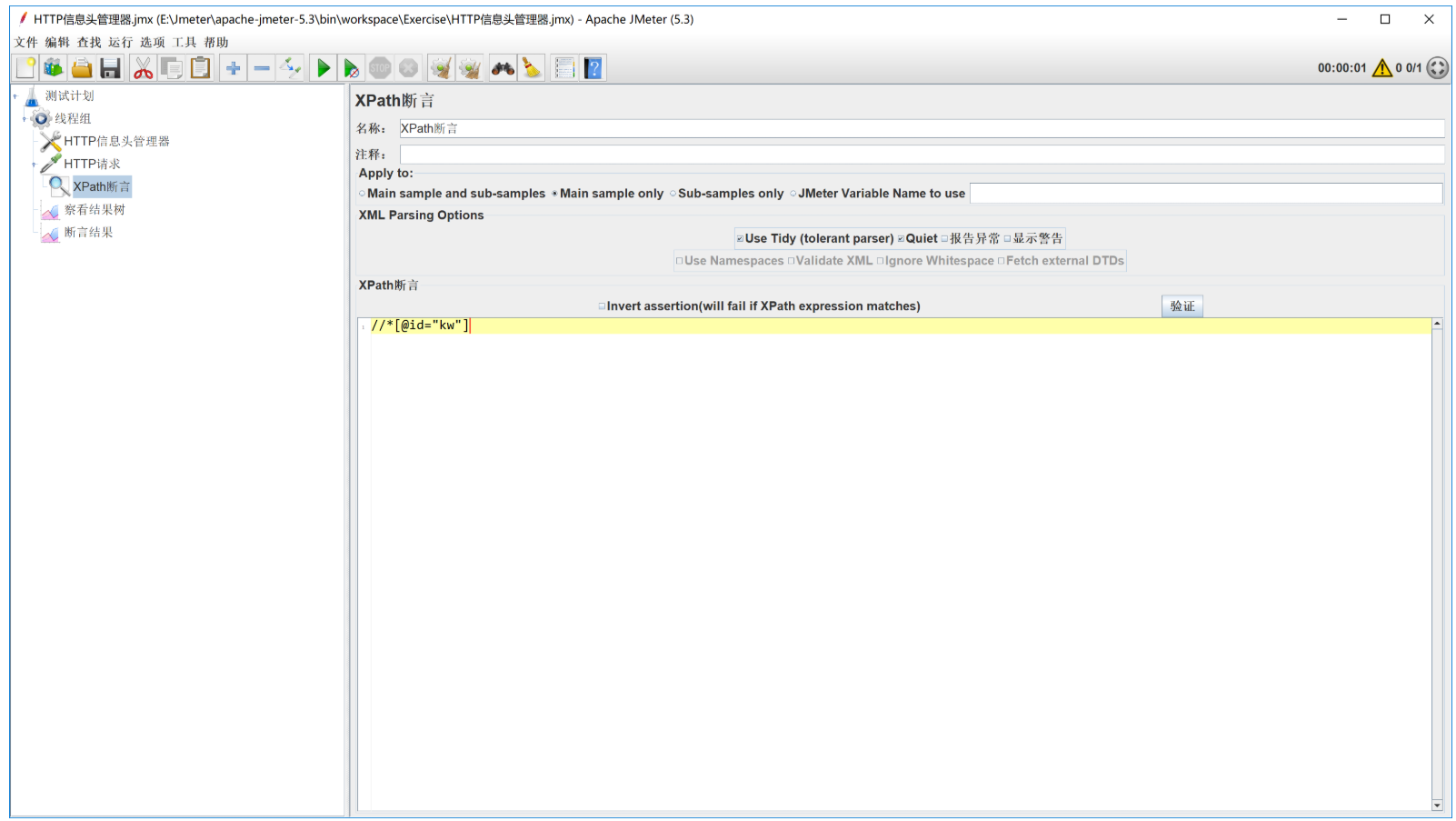
Task: Click inside the 名称 input field
Action: [x=636, y=128]
